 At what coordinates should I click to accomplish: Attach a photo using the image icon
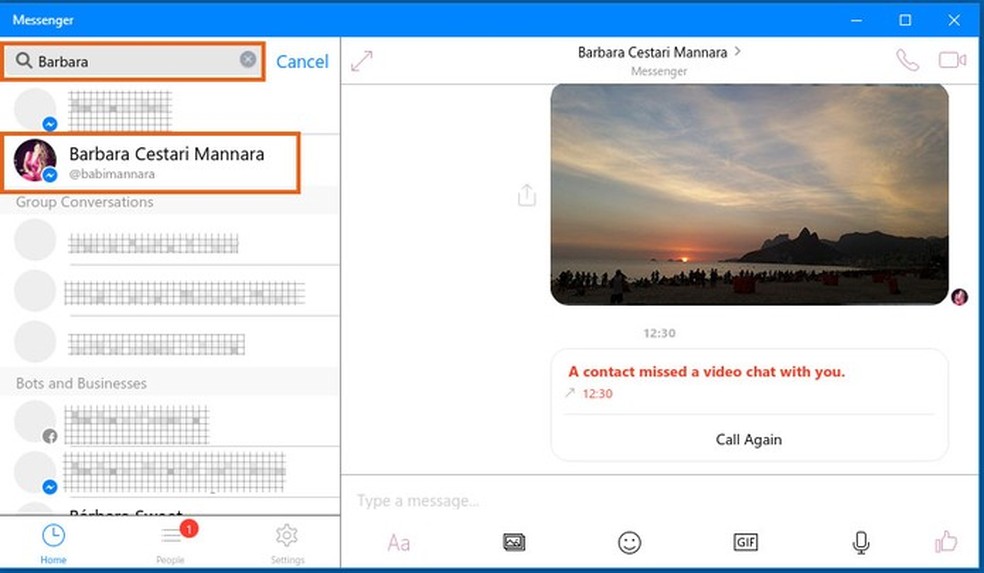click(x=514, y=542)
